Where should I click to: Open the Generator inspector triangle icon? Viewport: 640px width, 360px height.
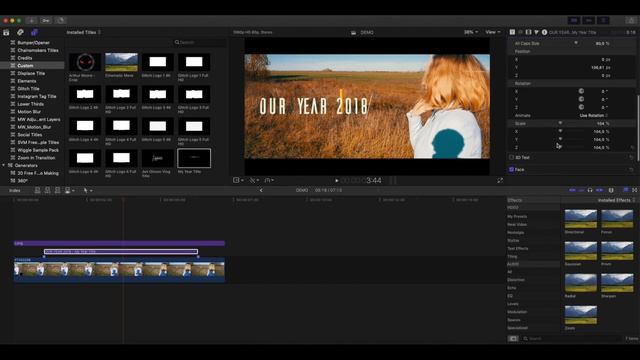(x=536, y=32)
